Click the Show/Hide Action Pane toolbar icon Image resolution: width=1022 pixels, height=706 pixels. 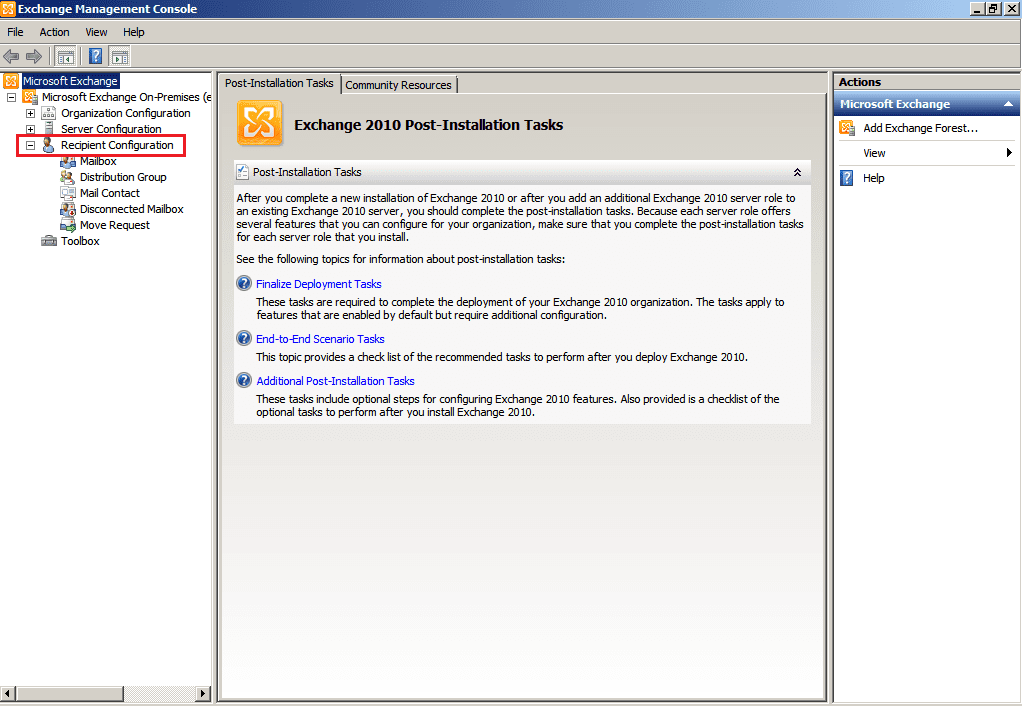[x=120, y=56]
